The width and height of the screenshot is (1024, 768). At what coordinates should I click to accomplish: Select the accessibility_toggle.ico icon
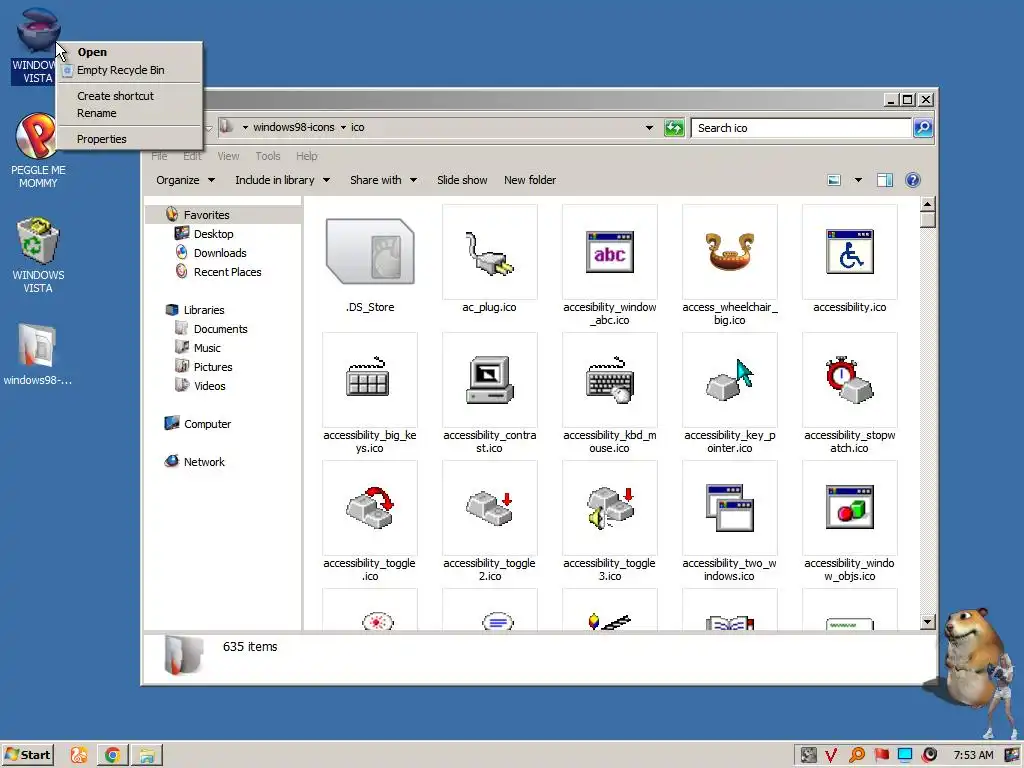pos(370,508)
